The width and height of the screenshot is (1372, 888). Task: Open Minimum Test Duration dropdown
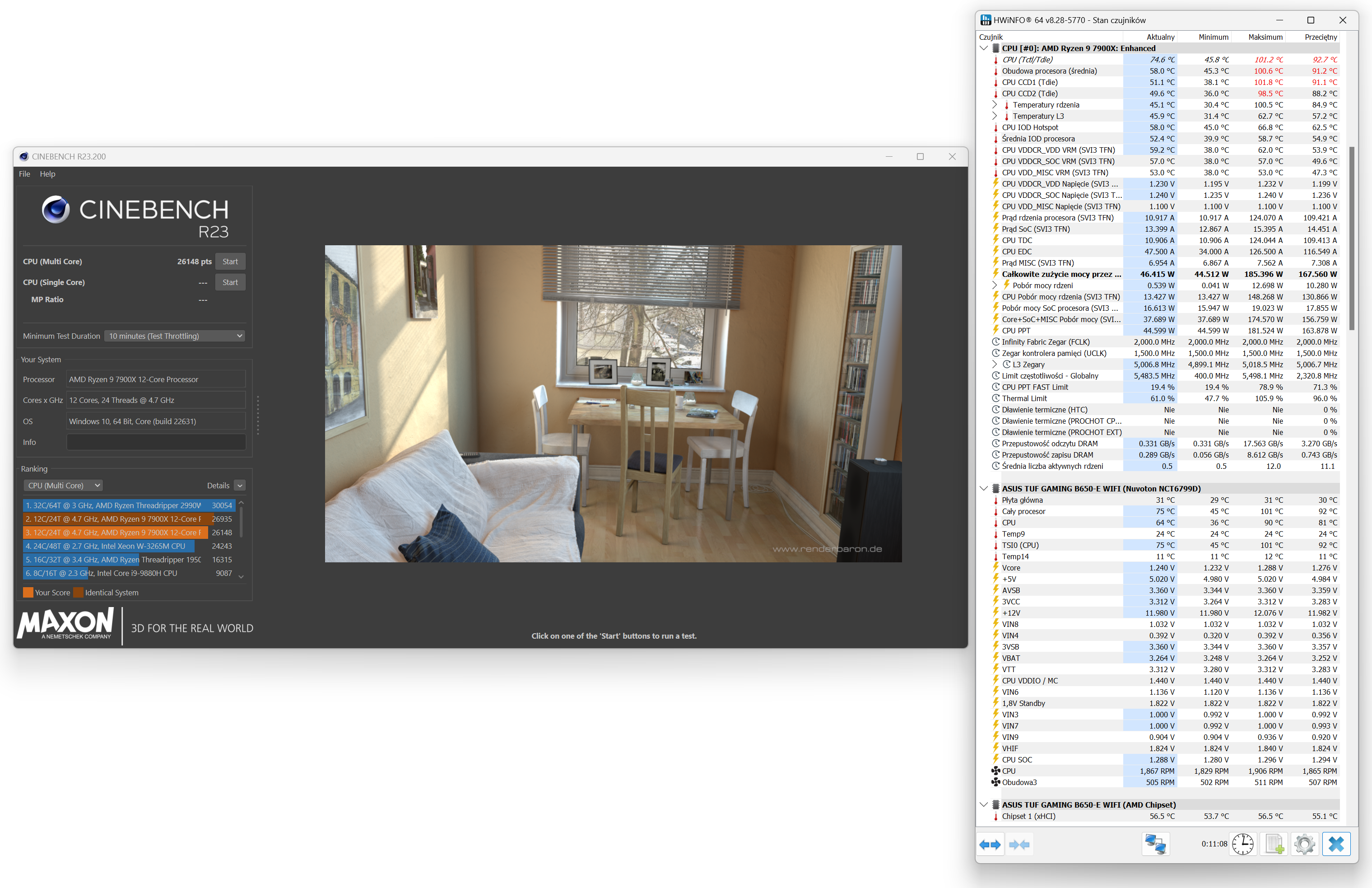[x=175, y=336]
